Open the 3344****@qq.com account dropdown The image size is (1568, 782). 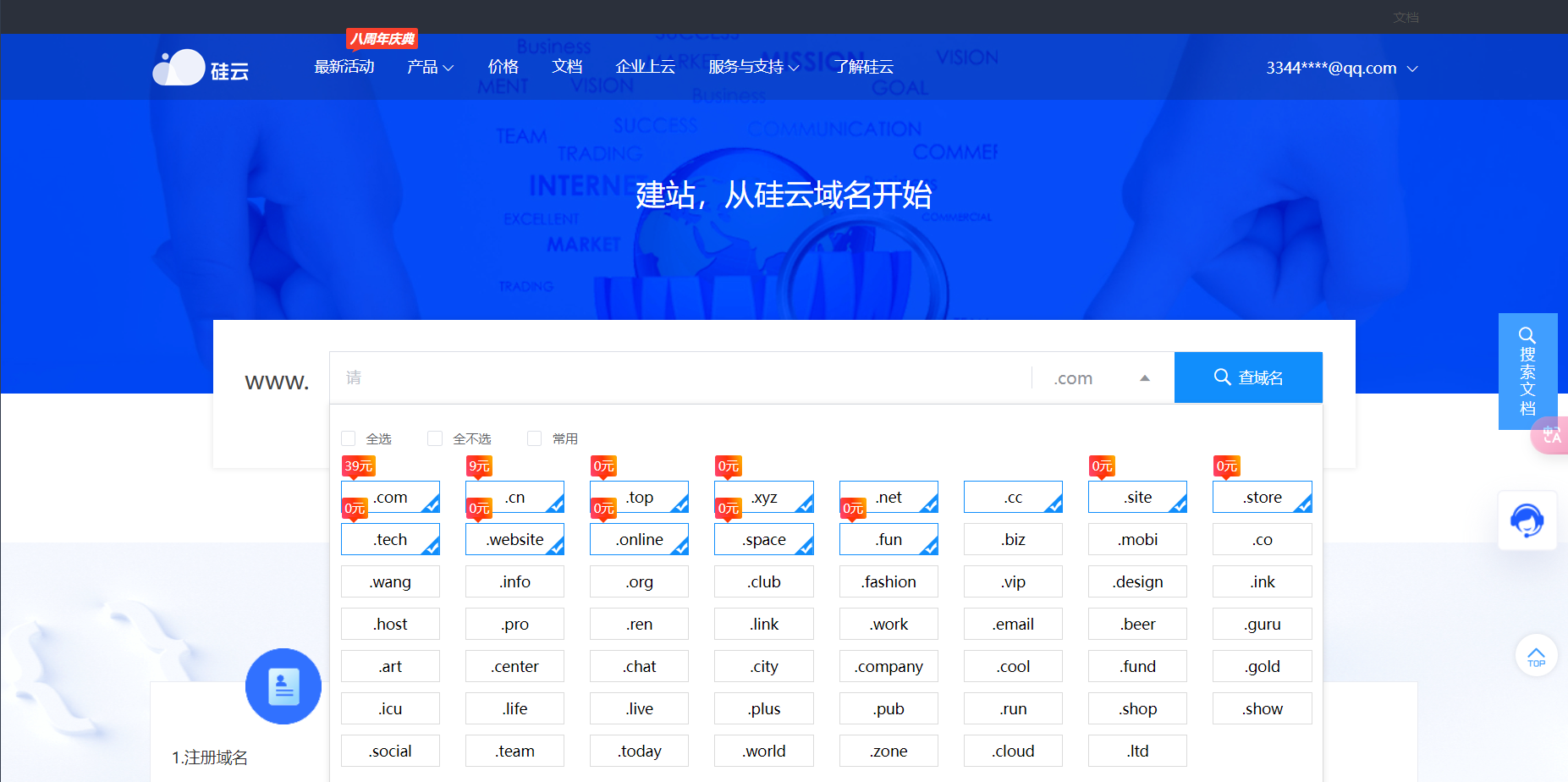click(1341, 68)
